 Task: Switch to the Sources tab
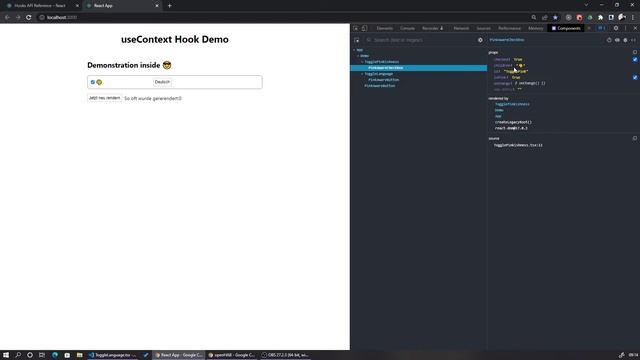(484, 28)
